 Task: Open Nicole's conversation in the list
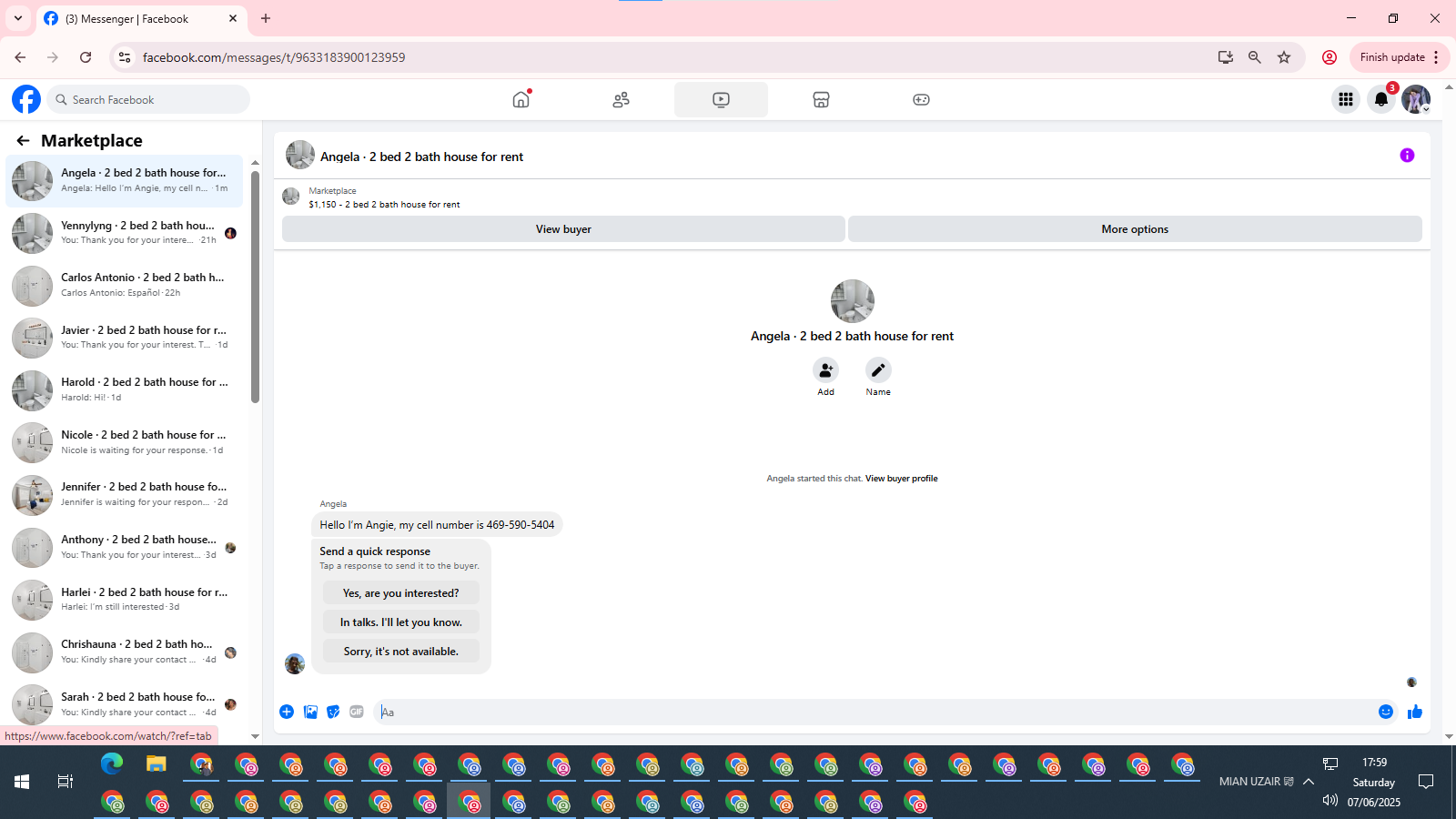(125, 442)
